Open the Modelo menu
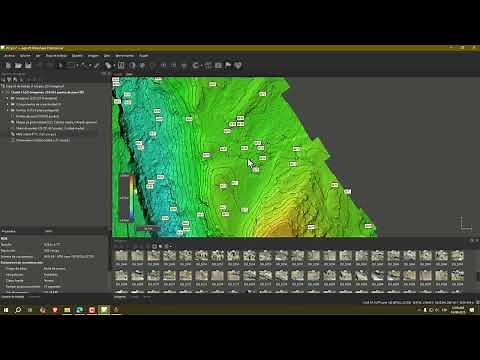 click(x=77, y=56)
